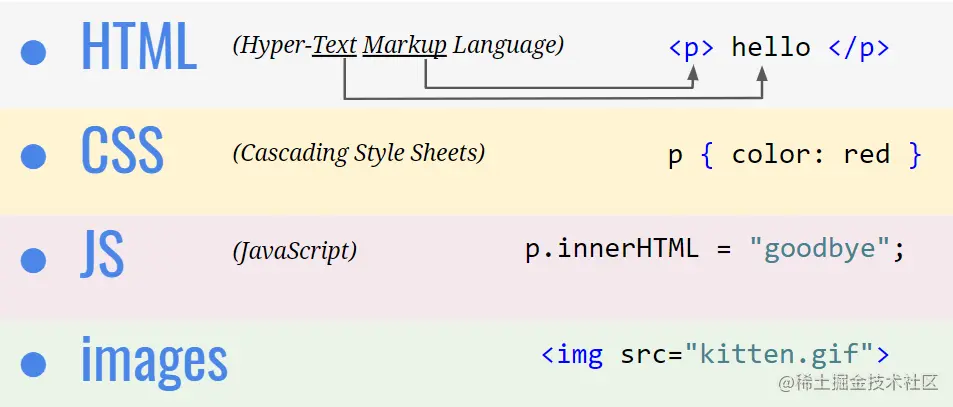Click the Cascading Style Sheets description
Image resolution: width=953 pixels, height=407 pixels.
359,153
